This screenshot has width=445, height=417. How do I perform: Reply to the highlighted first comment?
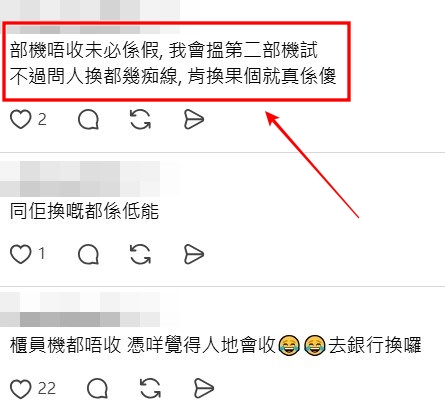88,119
